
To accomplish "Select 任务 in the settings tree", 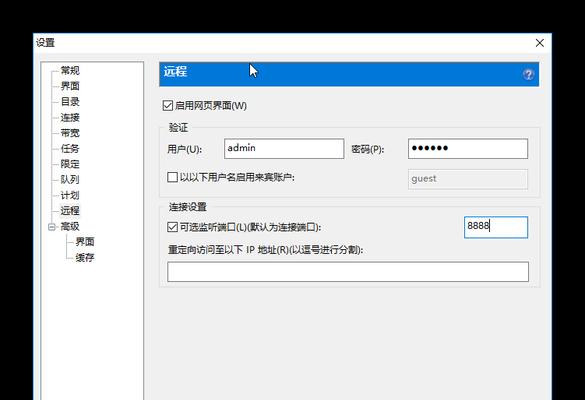I will pos(70,149).
